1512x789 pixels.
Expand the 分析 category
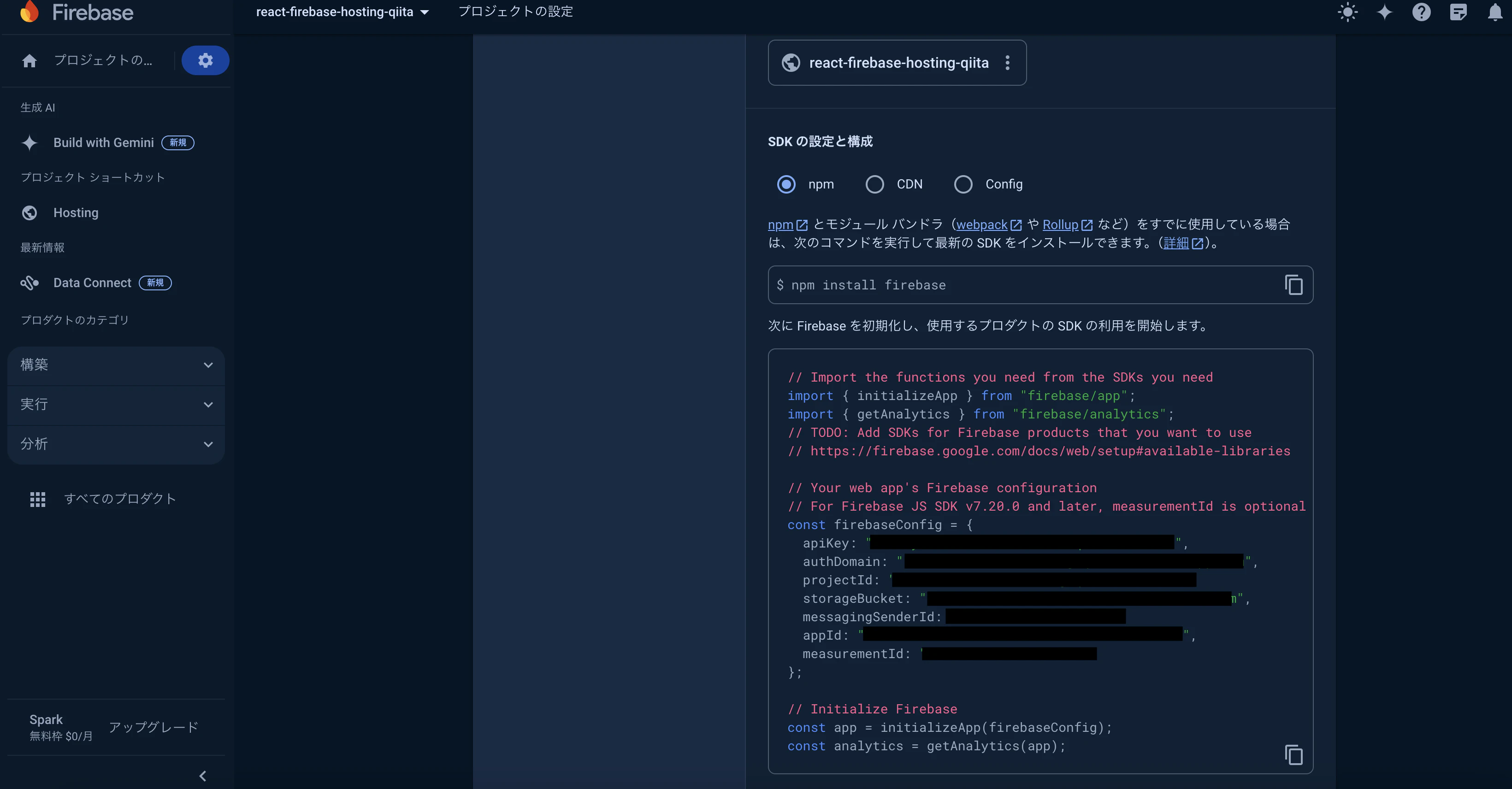click(x=116, y=444)
